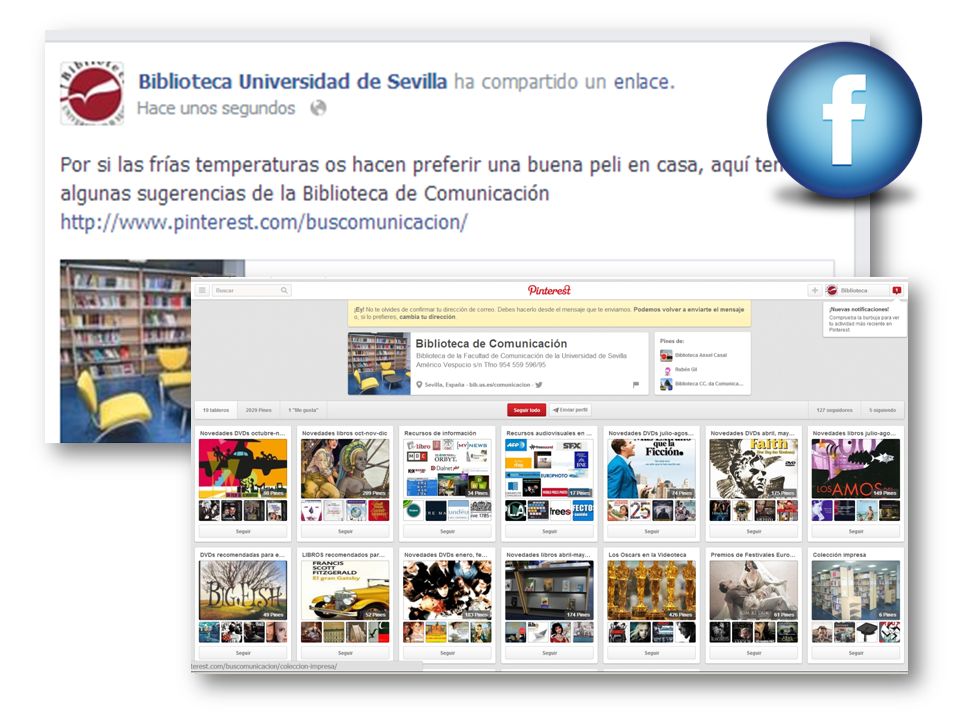
Task: Click the Biblioteca Assel Casal name
Action: (701, 355)
